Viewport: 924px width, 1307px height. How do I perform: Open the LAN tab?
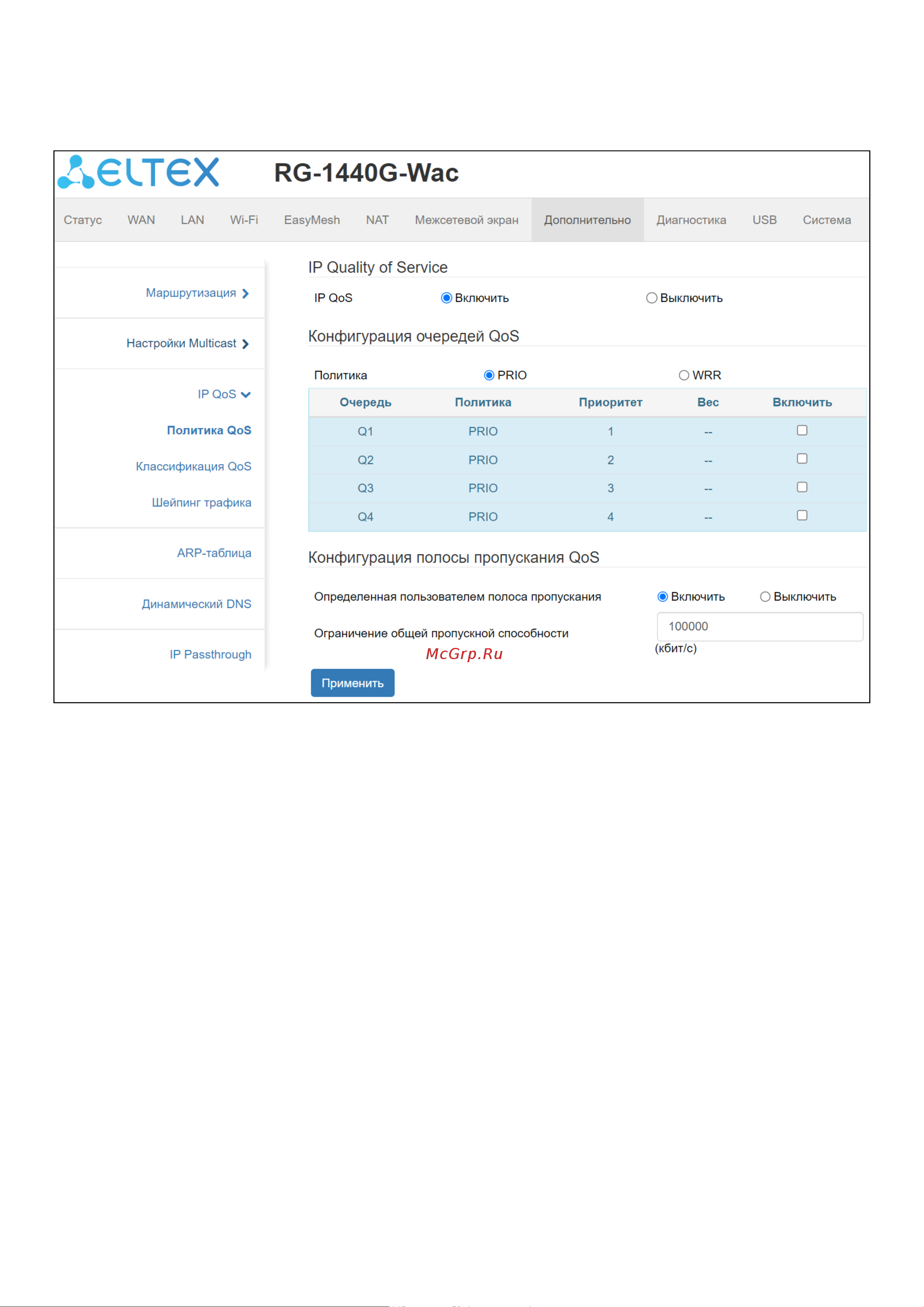[192, 220]
